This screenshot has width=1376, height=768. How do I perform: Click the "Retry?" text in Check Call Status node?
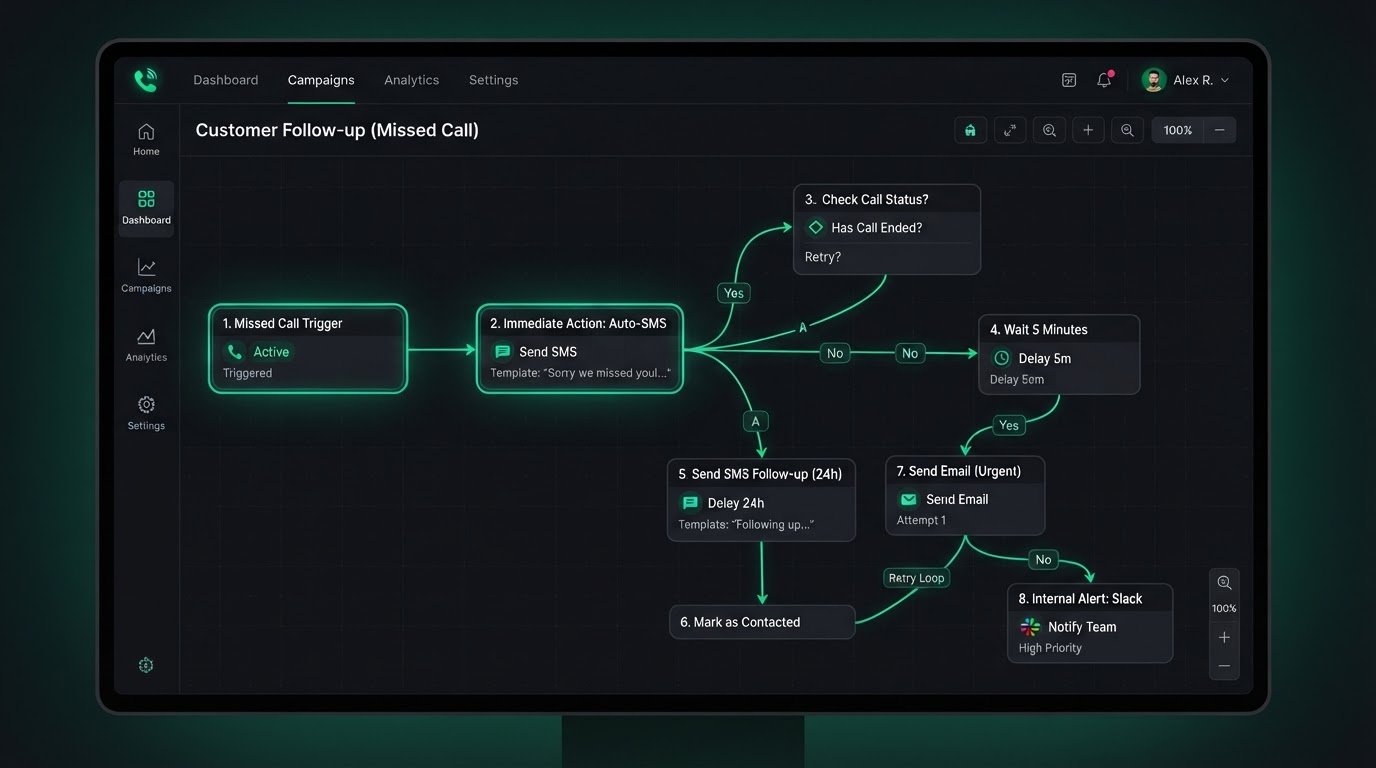click(x=823, y=257)
